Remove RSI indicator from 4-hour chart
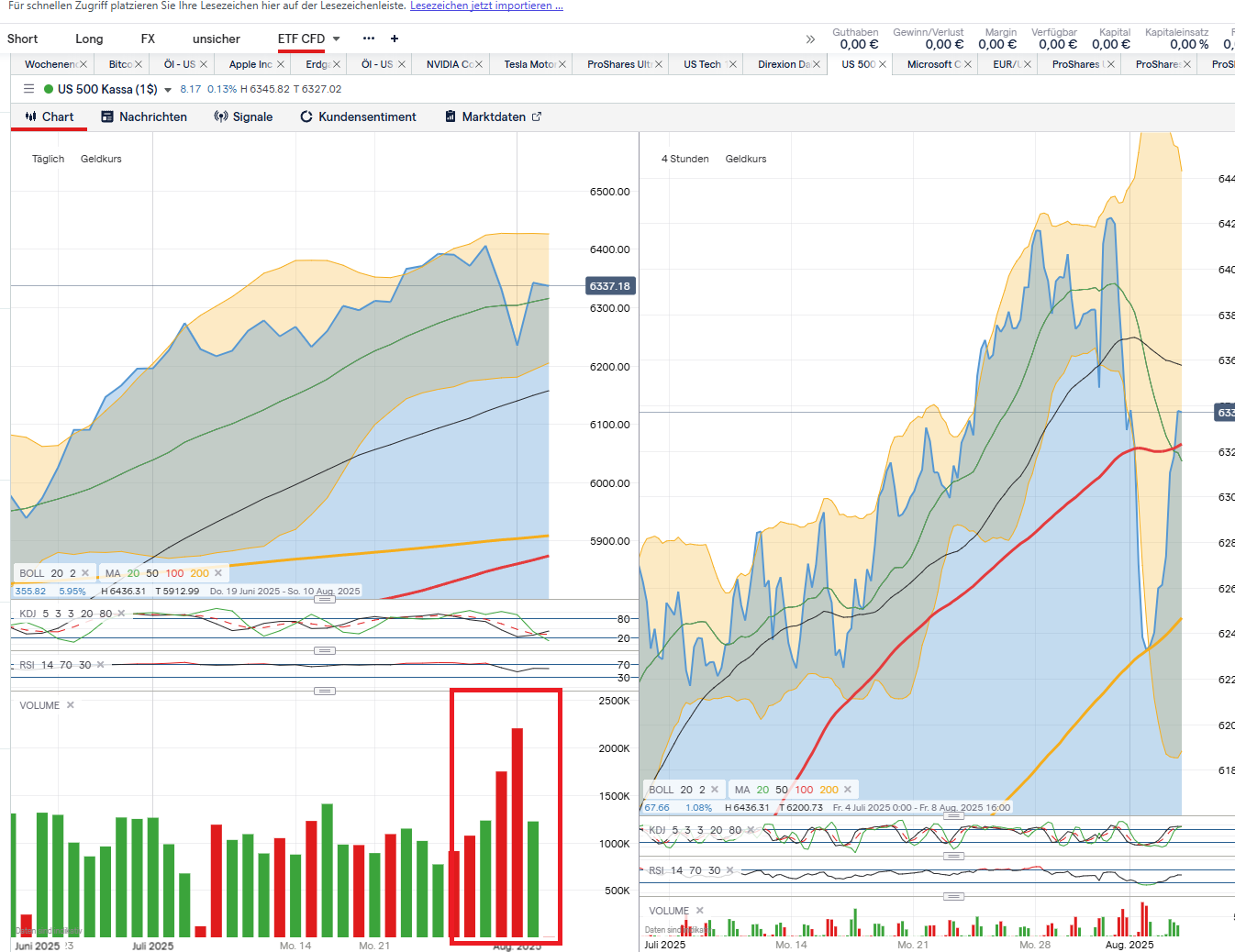This screenshot has width=1235, height=952. point(729,870)
